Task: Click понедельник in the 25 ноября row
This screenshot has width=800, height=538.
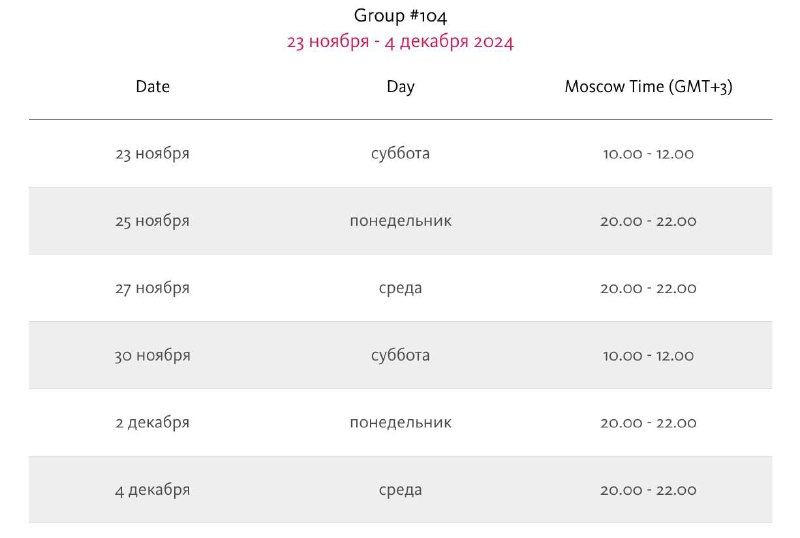Action: (401, 221)
